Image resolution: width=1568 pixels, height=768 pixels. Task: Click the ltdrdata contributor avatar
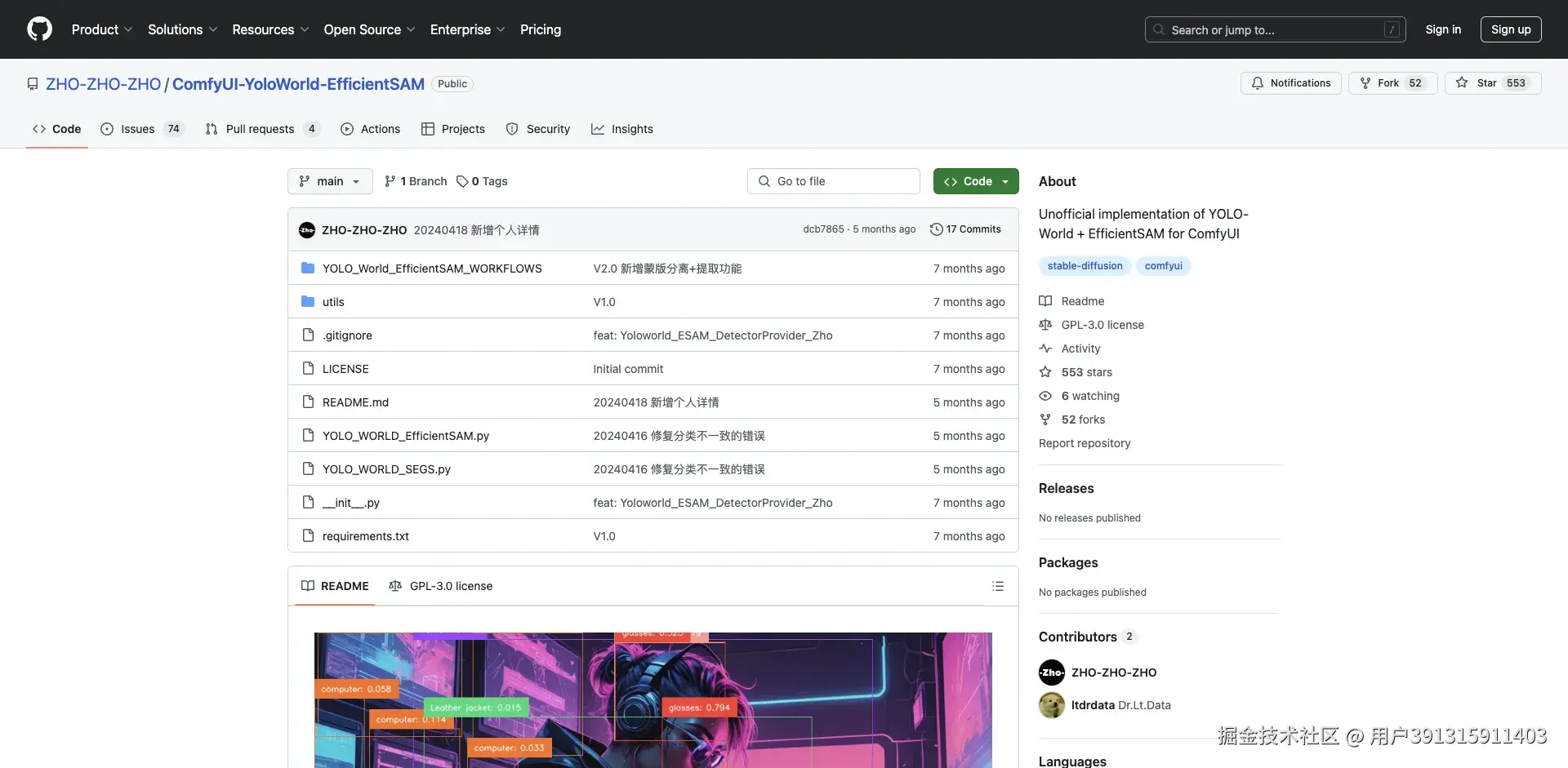pyautogui.click(x=1052, y=705)
